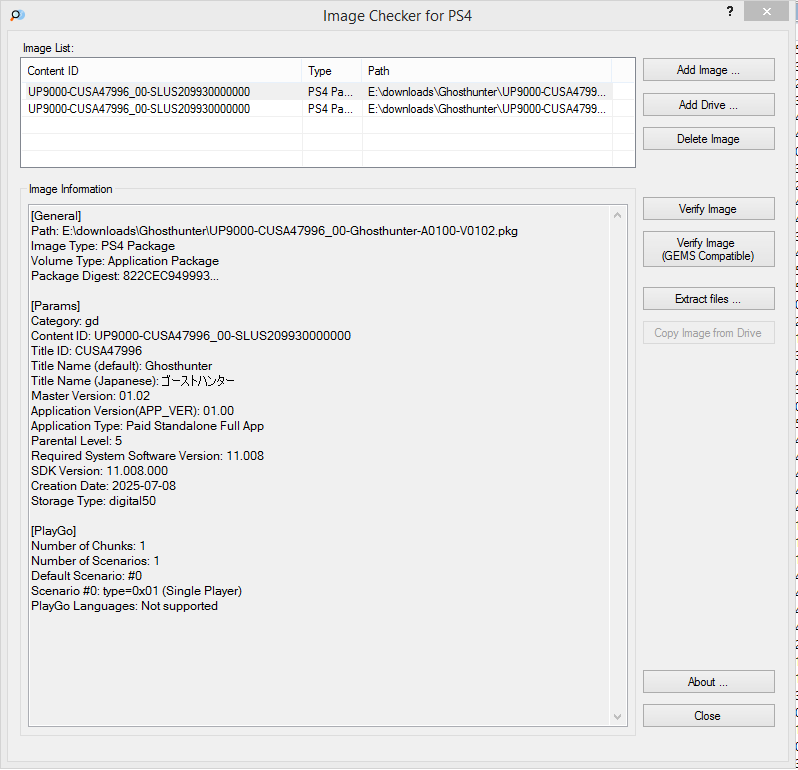Select the second image row in the list
This screenshot has height=770, width=798.
point(328,109)
